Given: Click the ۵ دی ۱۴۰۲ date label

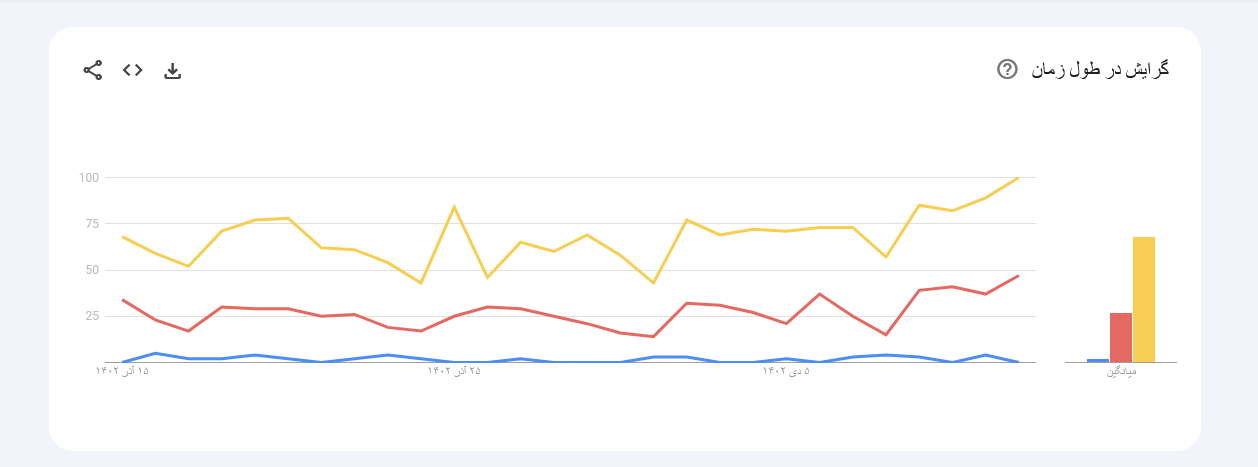Looking at the screenshot, I should (x=786, y=371).
